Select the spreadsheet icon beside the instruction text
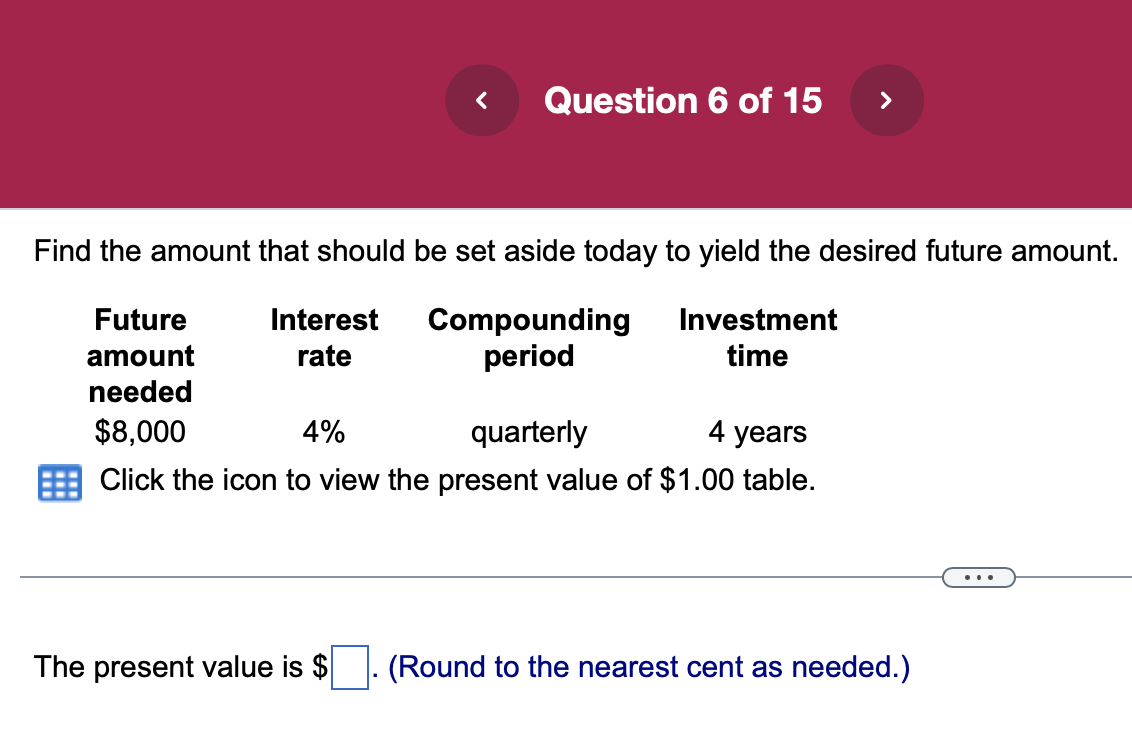The image size is (1132, 736). [58, 483]
